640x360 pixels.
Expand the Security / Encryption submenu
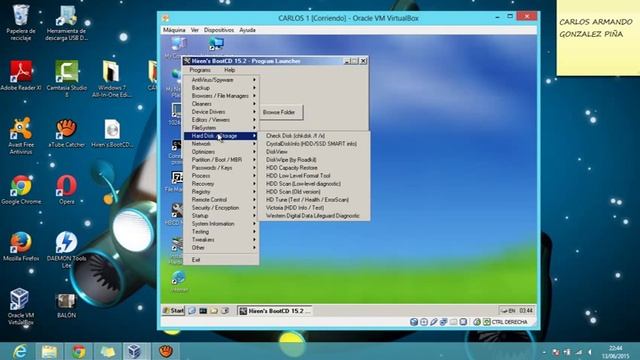click(x=221, y=207)
